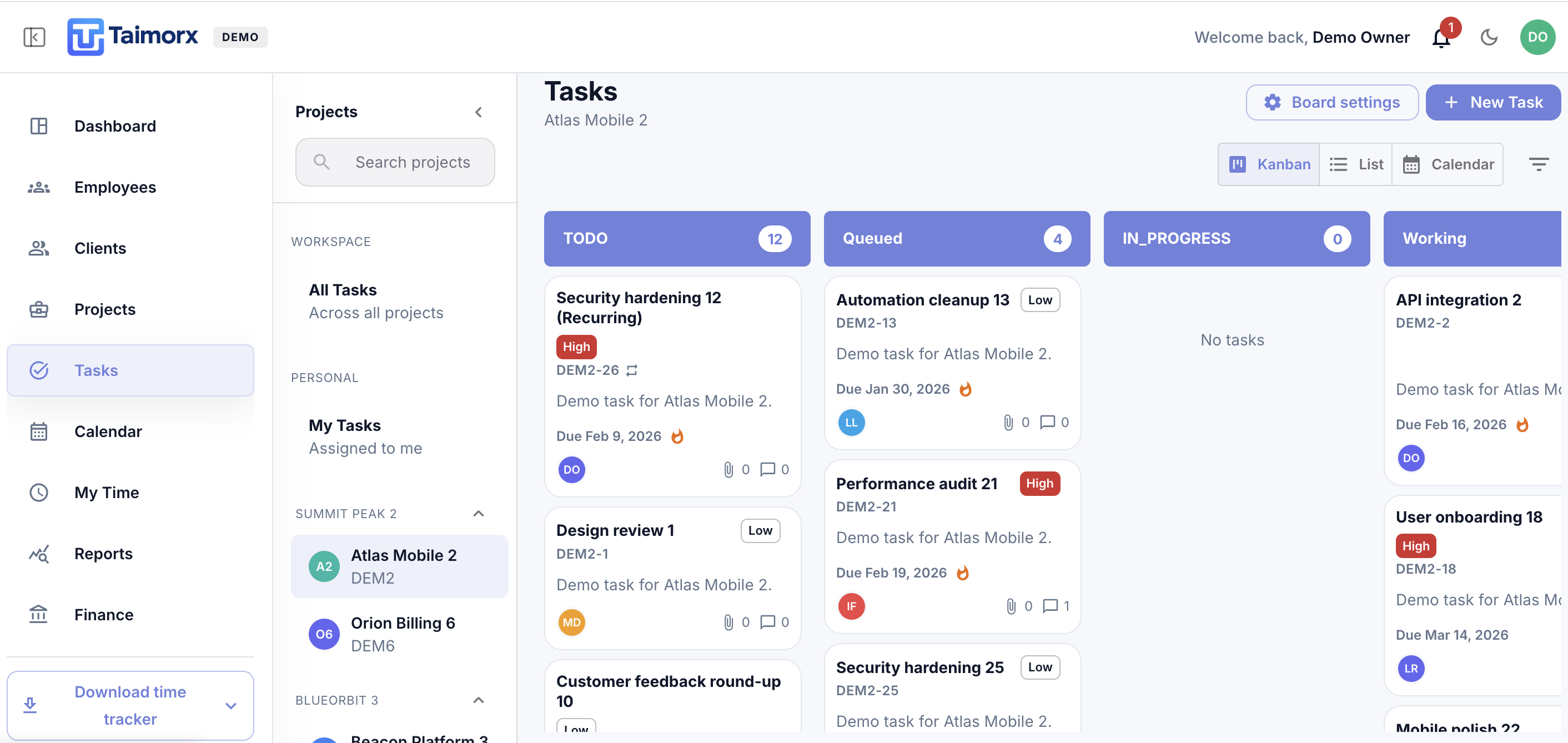Switch the board to Calendar view
Viewport: 1568px width, 743px height.
(x=1449, y=164)
